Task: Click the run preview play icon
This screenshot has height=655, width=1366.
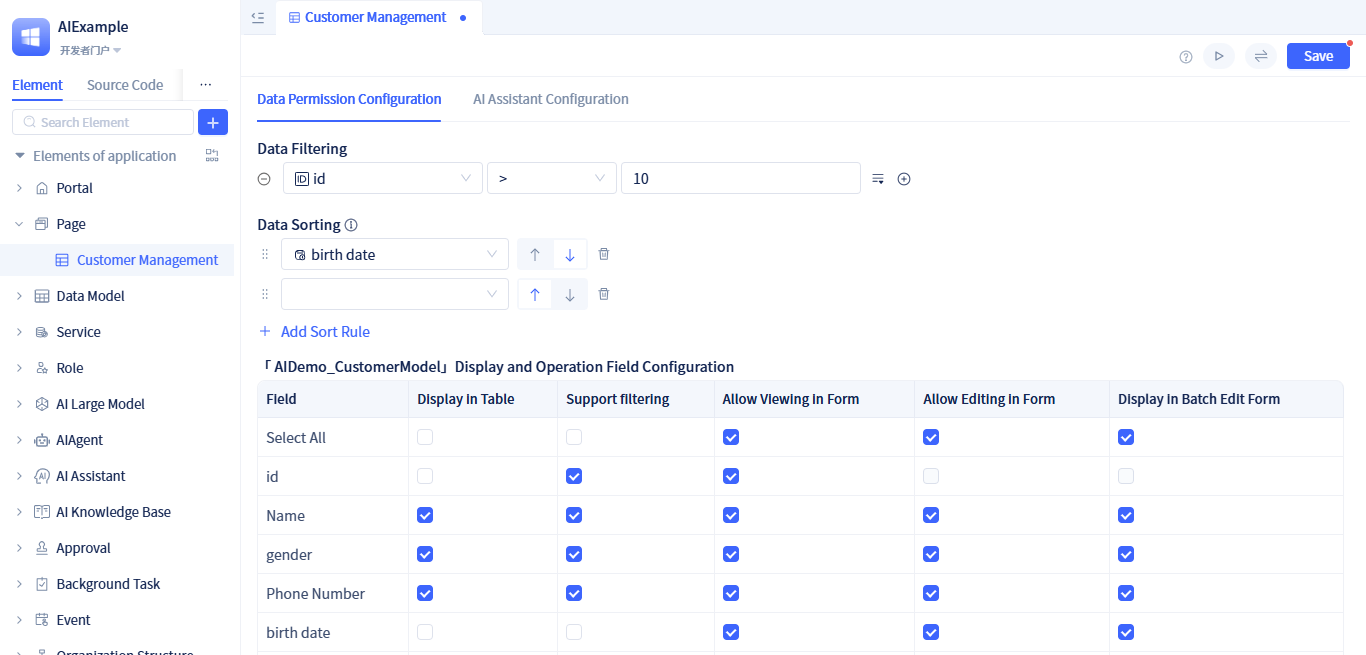Action: click(x=1219, y=56)
